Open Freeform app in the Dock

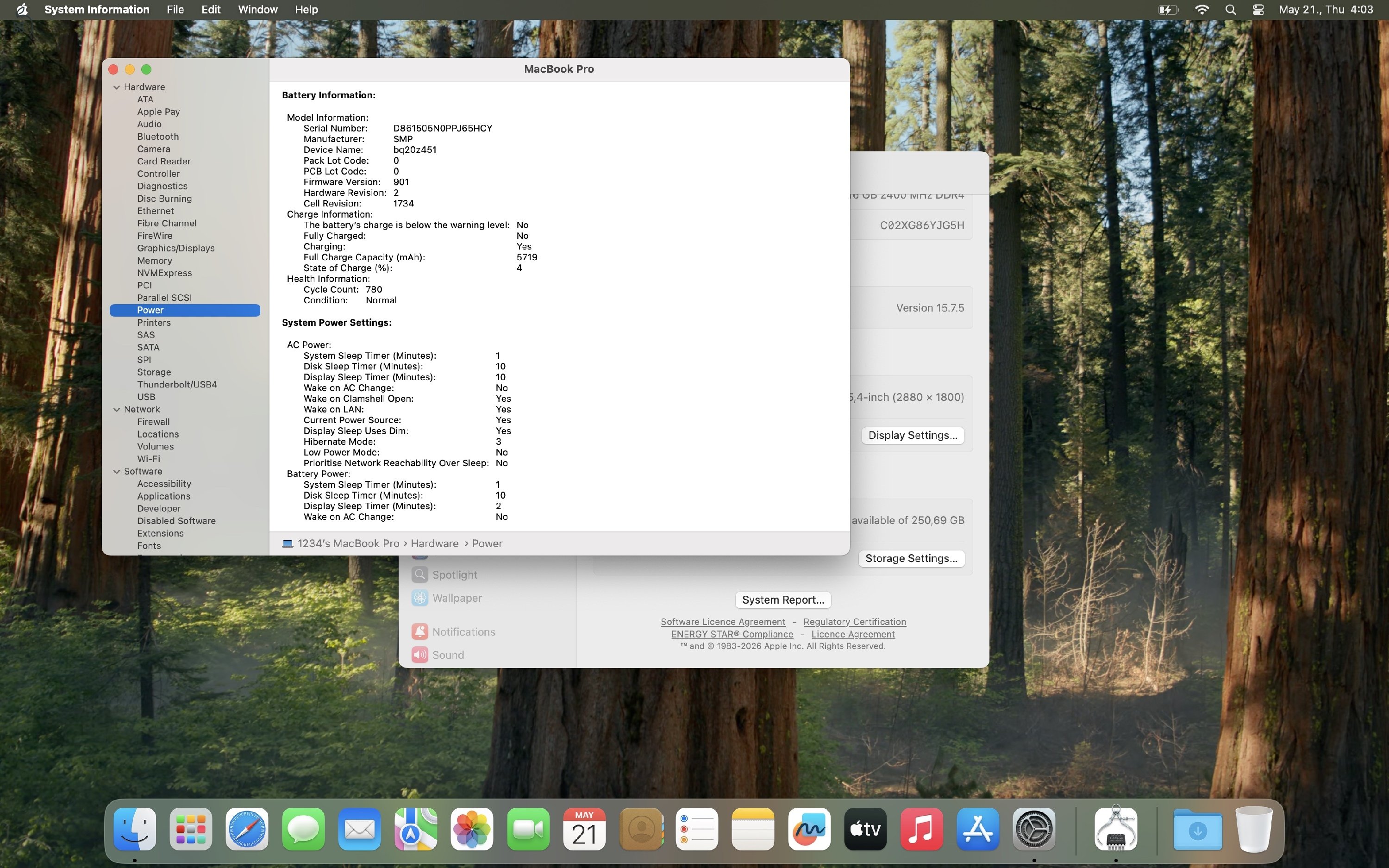(x=809, y=829)
